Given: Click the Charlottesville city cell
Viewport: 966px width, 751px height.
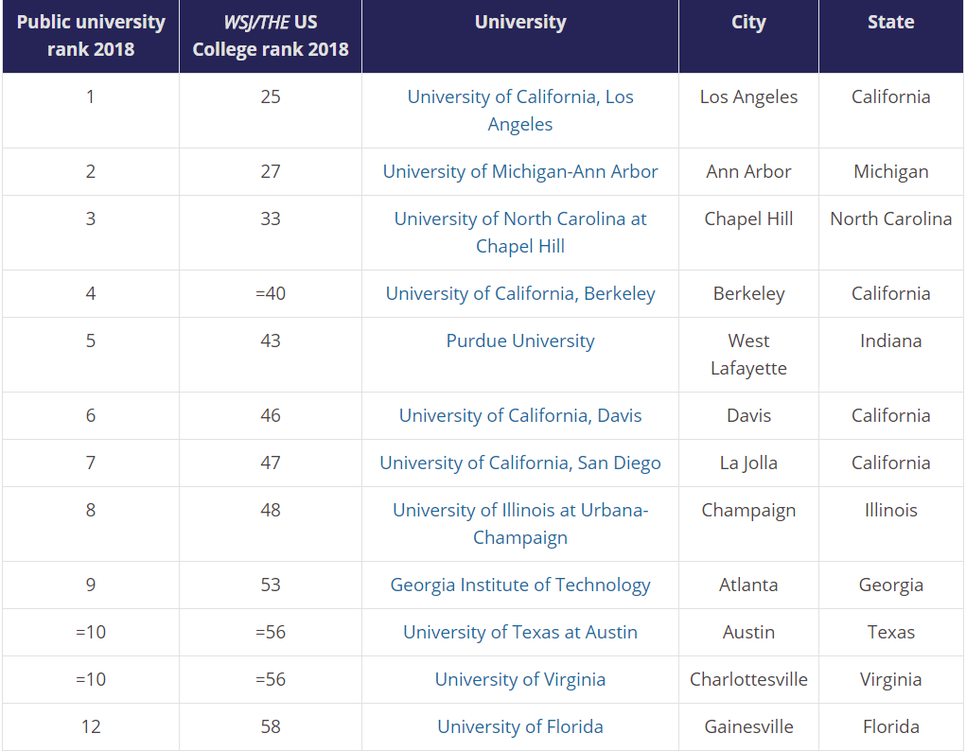Looking at the screenshot, I should pyautogui.click(x=748, y=680).
